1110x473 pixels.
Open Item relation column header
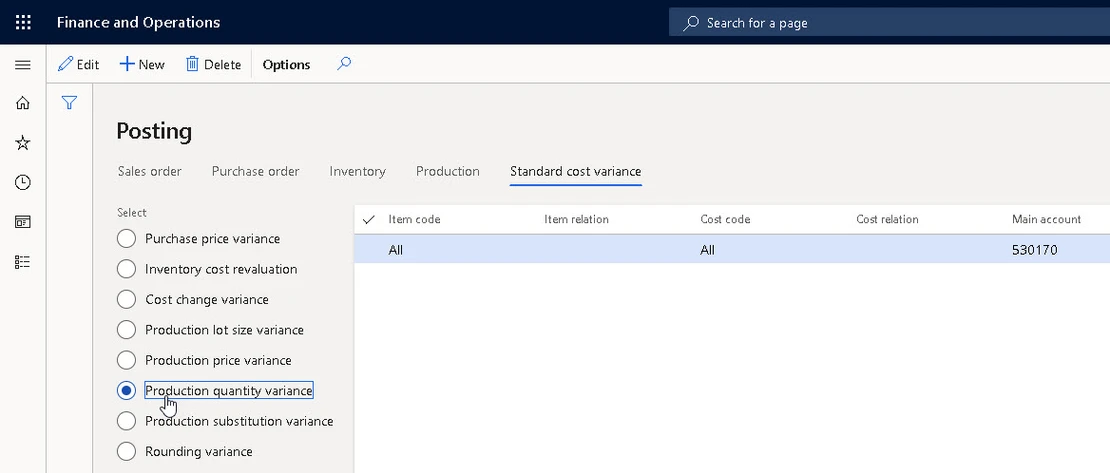[576, 220]
